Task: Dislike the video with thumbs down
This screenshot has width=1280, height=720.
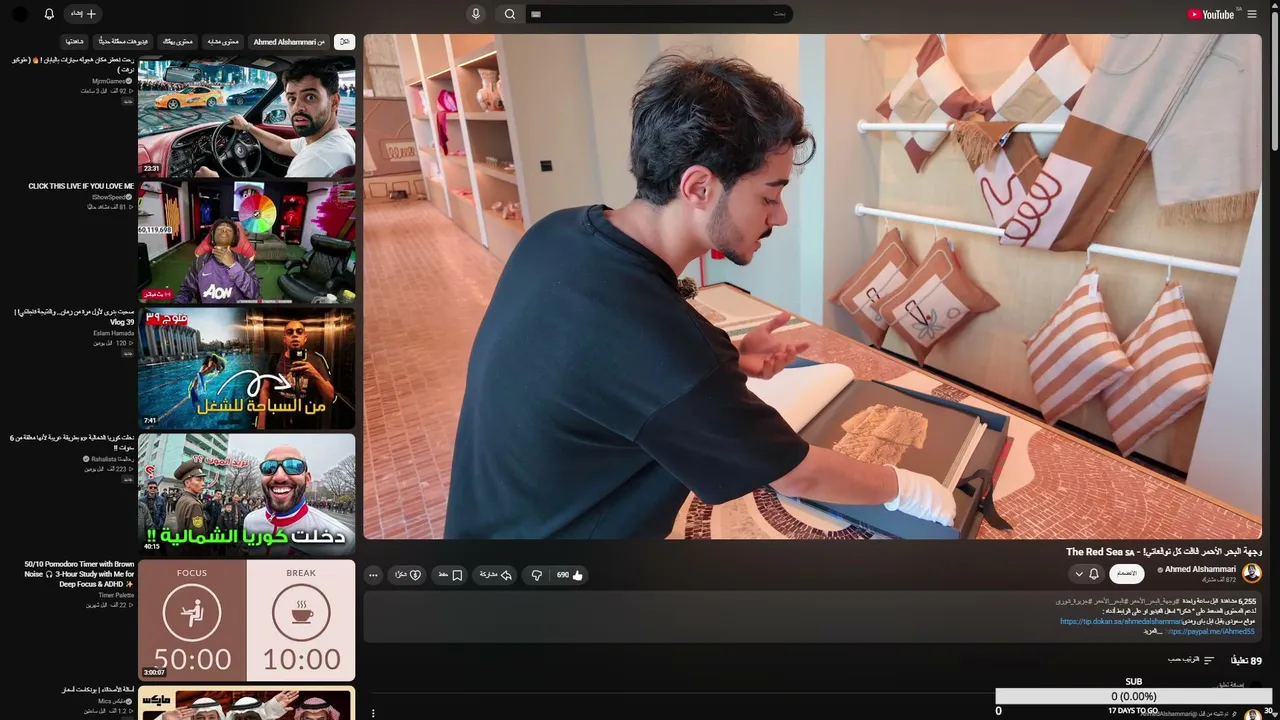Action: pyautogui.click(x=537, y=575)
